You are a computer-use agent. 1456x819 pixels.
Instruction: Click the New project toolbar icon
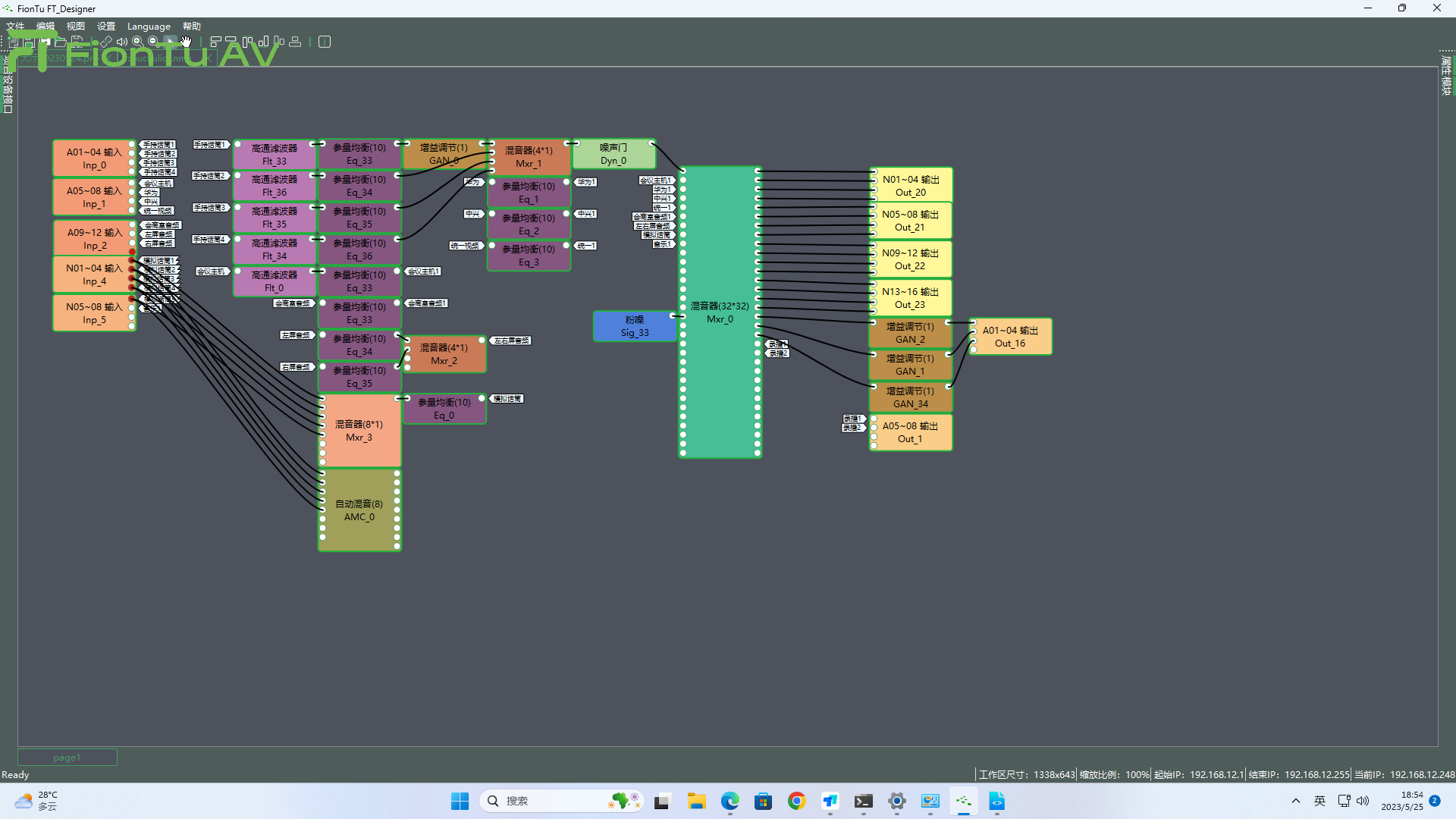[13, 42]
